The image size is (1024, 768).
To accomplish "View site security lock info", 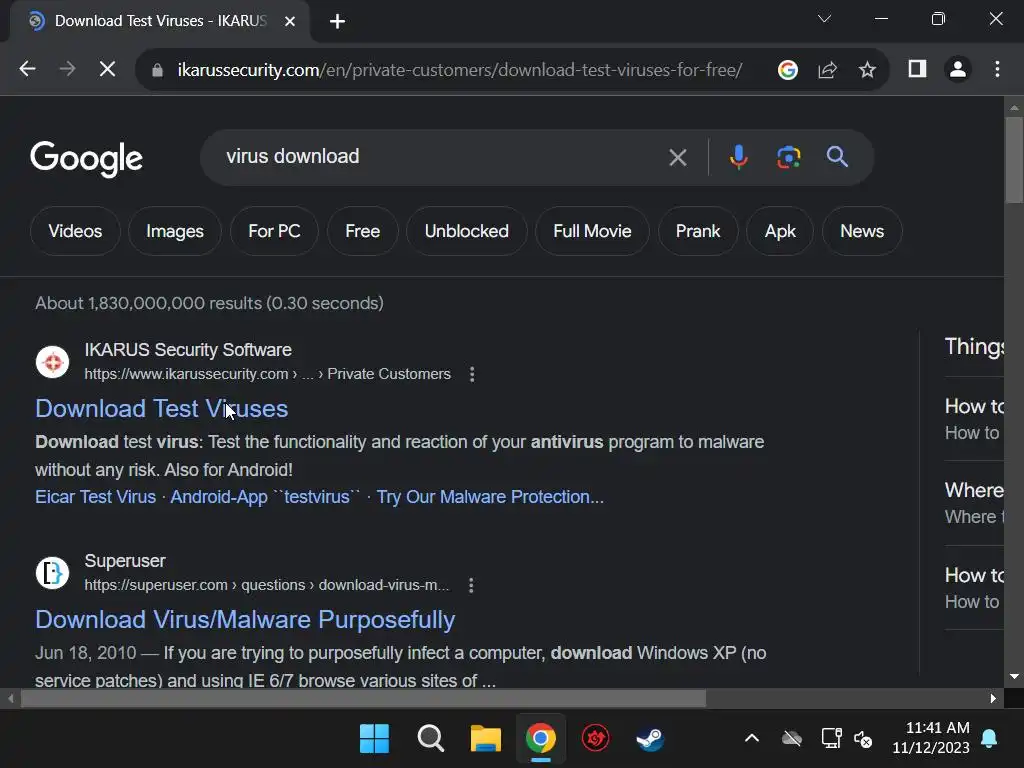I will (x=157, y=70).
